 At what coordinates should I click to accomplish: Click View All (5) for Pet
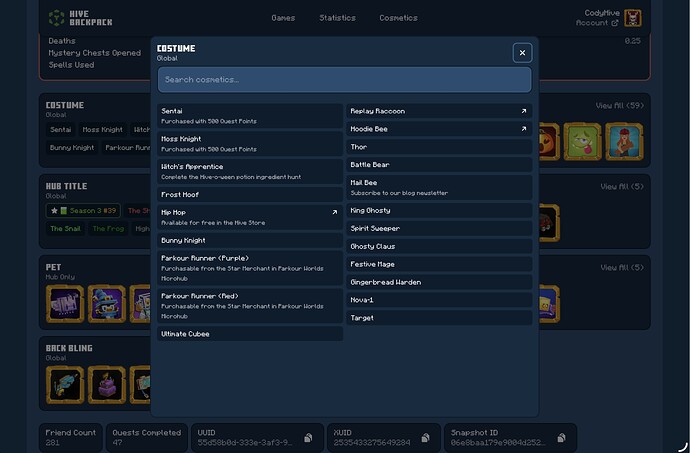click(x=622, y=268)
